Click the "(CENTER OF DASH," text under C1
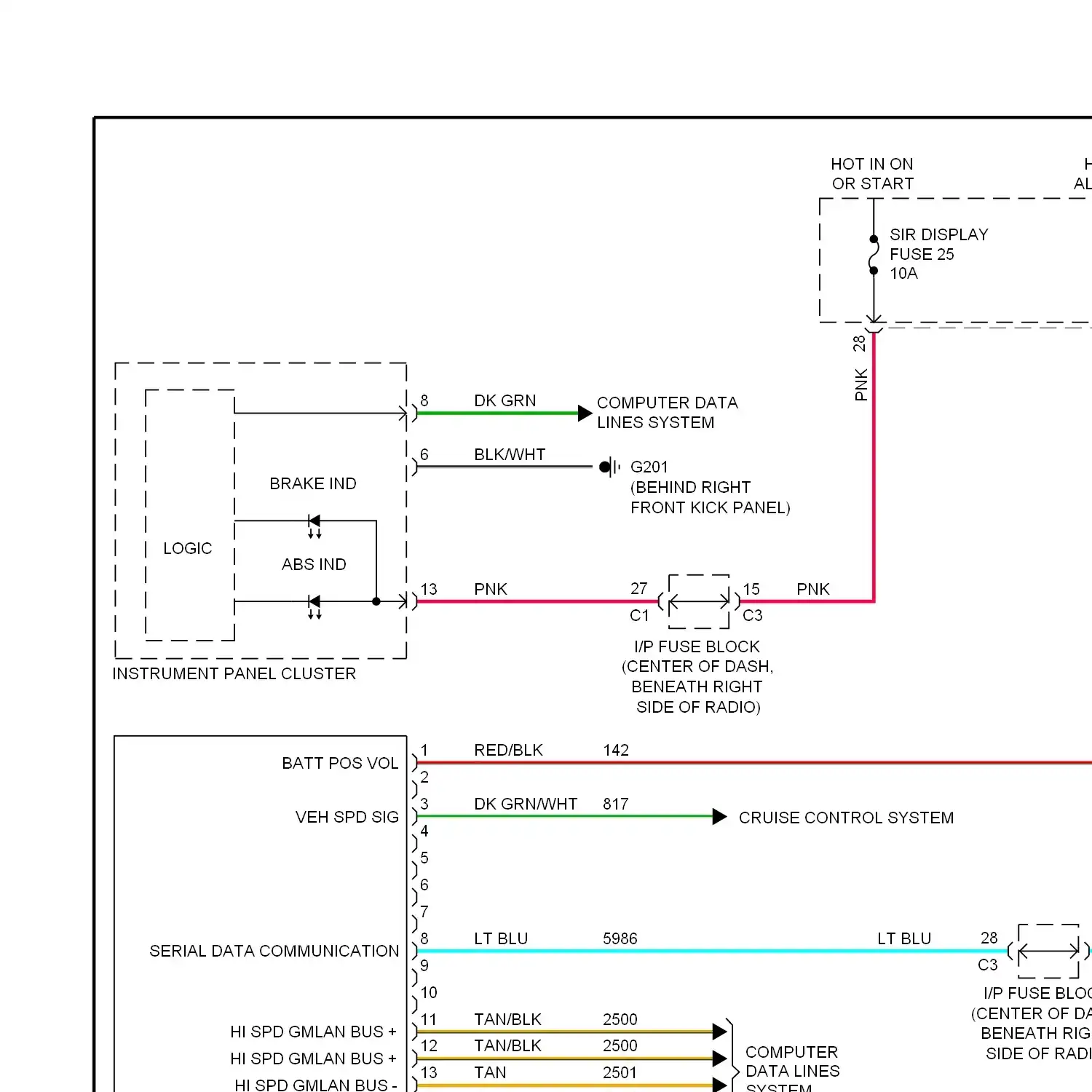The width and height of the screenshot is (1092, 1092). pos(697,667)
